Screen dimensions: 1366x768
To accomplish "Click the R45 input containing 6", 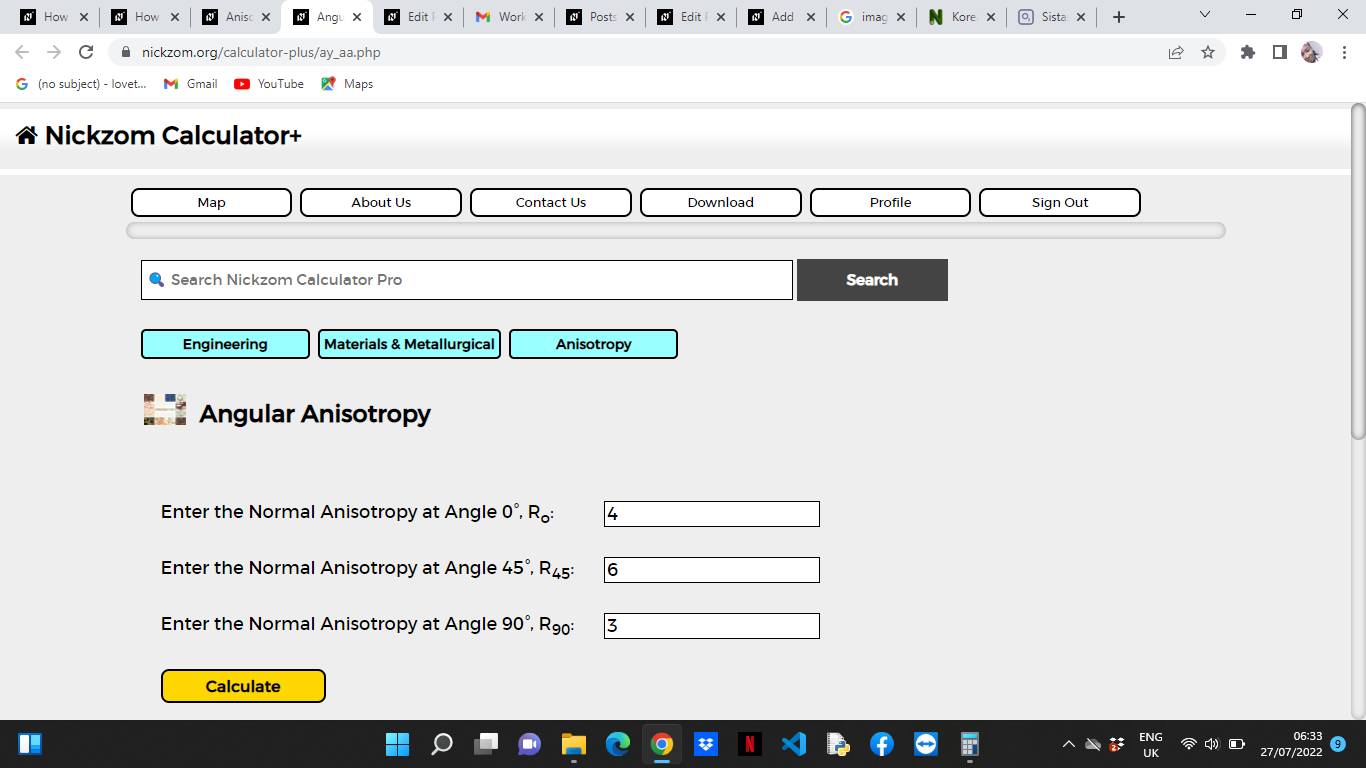I will tap(712, 570).
